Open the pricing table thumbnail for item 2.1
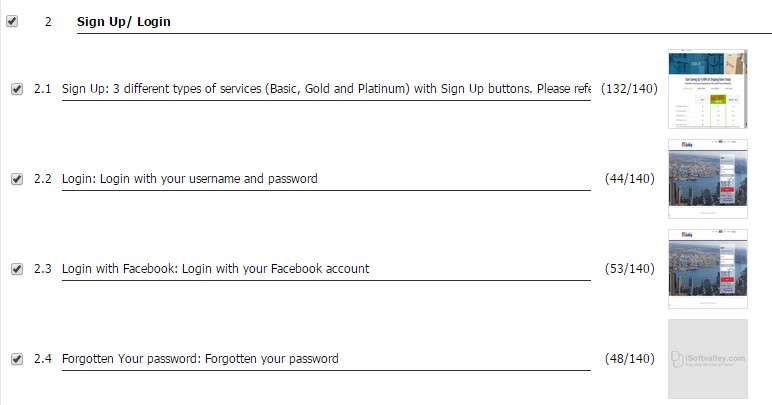The width and height of the screenshot is (772, 405). click(708, 89)
